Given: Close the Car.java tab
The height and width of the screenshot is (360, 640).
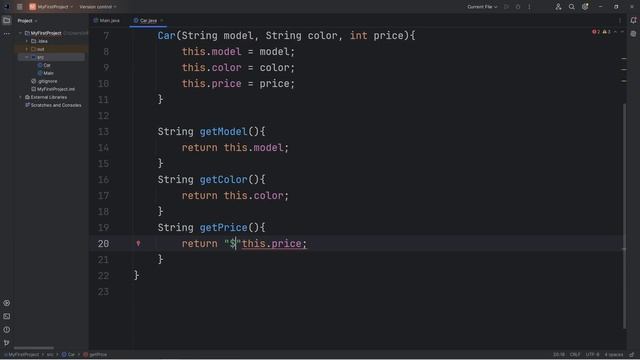Looking at the screenshot, I should [x=162, y=20].
